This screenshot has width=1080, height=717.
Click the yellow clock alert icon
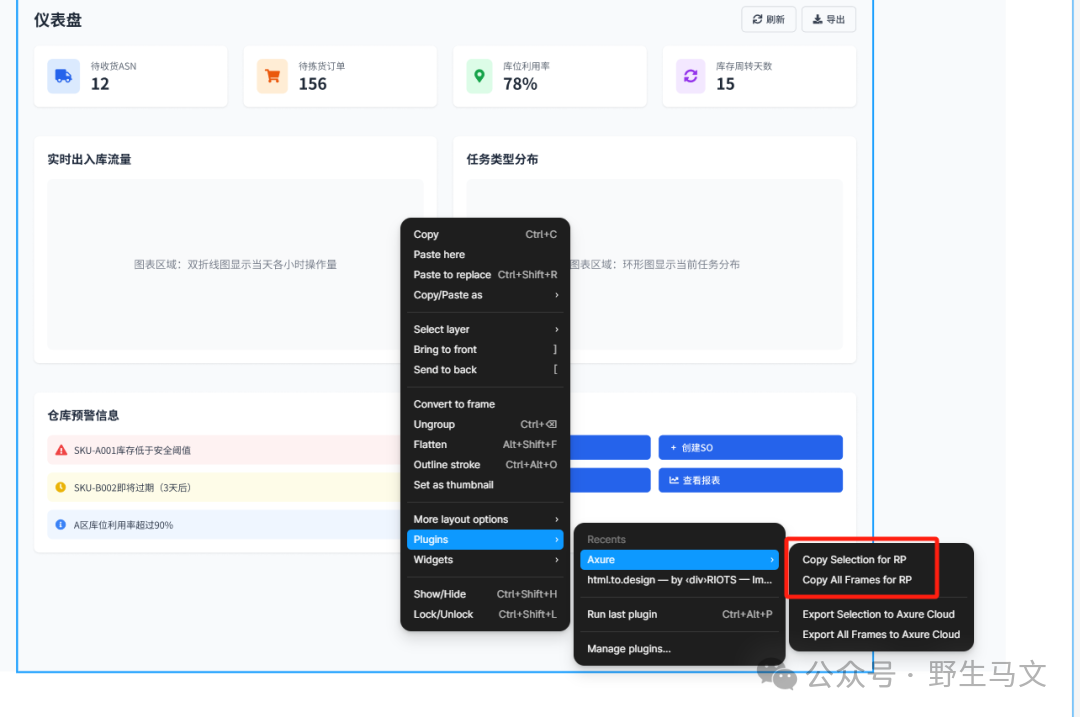[61, 487]
